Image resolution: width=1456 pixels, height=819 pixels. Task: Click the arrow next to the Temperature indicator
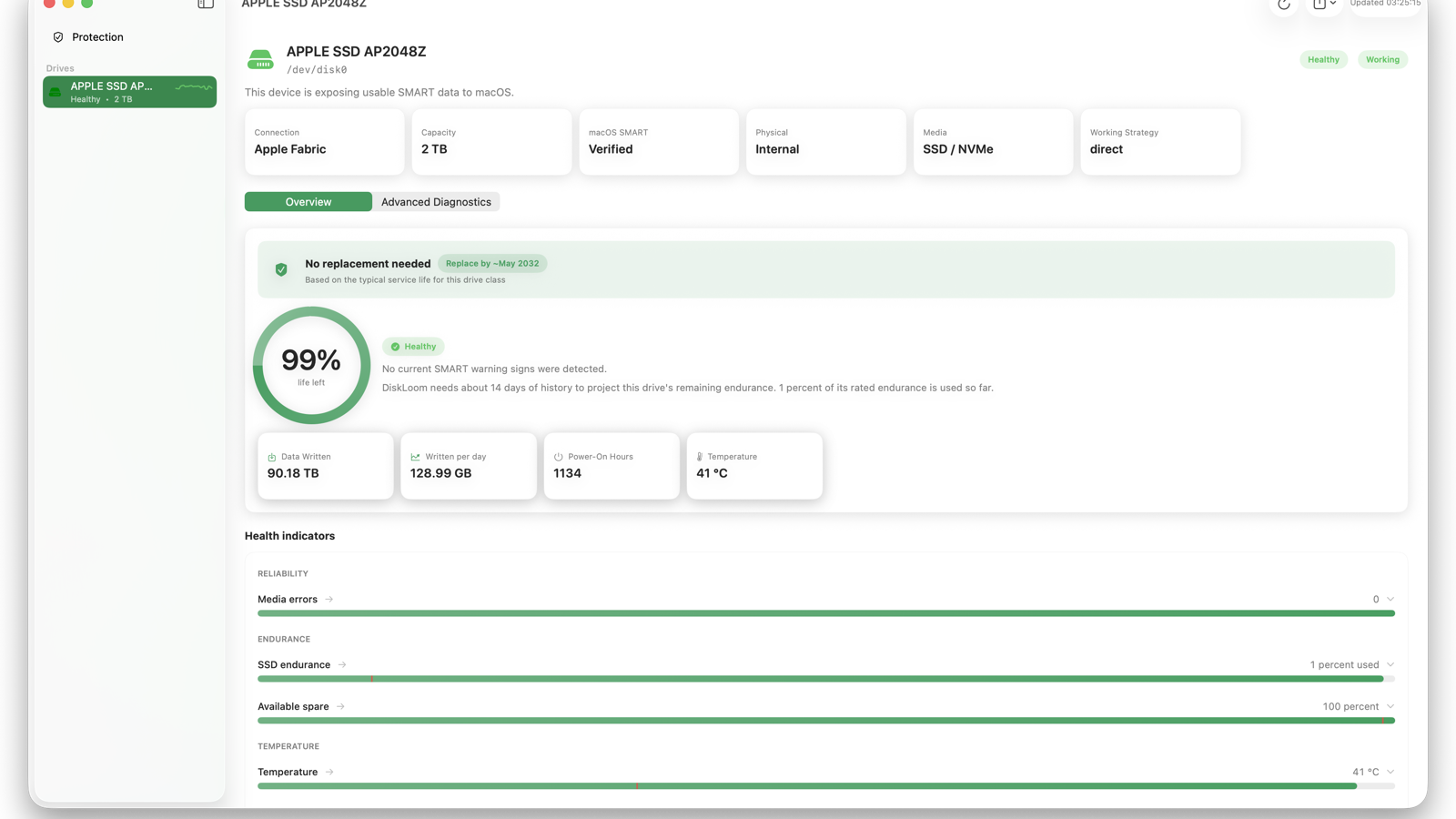[x=329, y=773]
